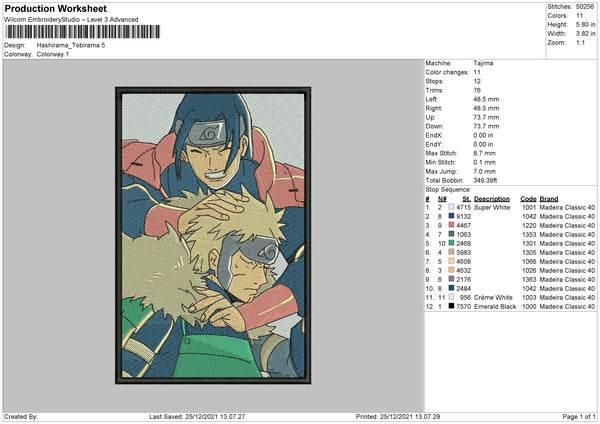
Task: Click thread code '1066'
Action: click(529, 261)
